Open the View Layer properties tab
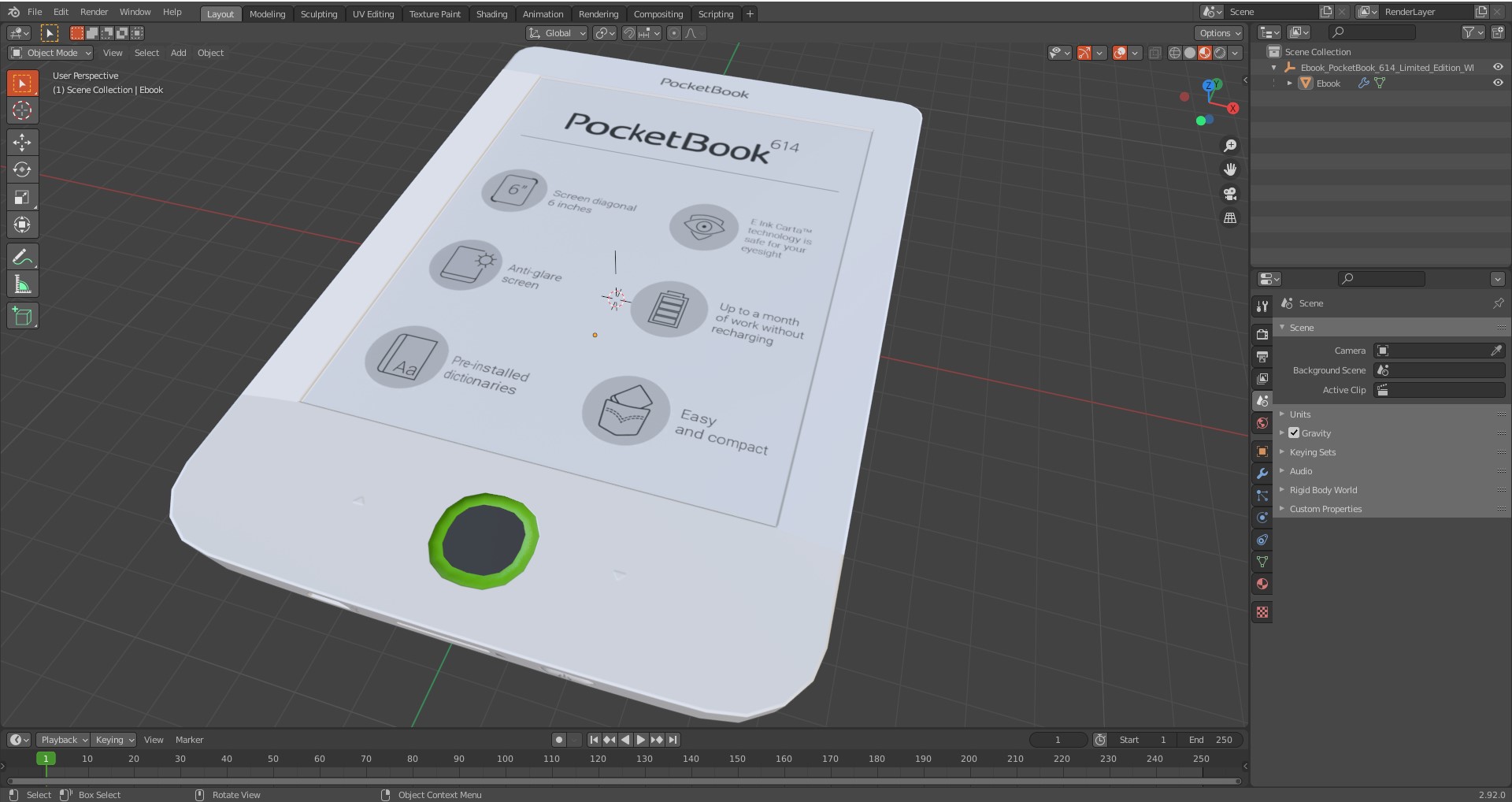Viewport: 1512px width, 802px height. click(x=1262, y=378)
